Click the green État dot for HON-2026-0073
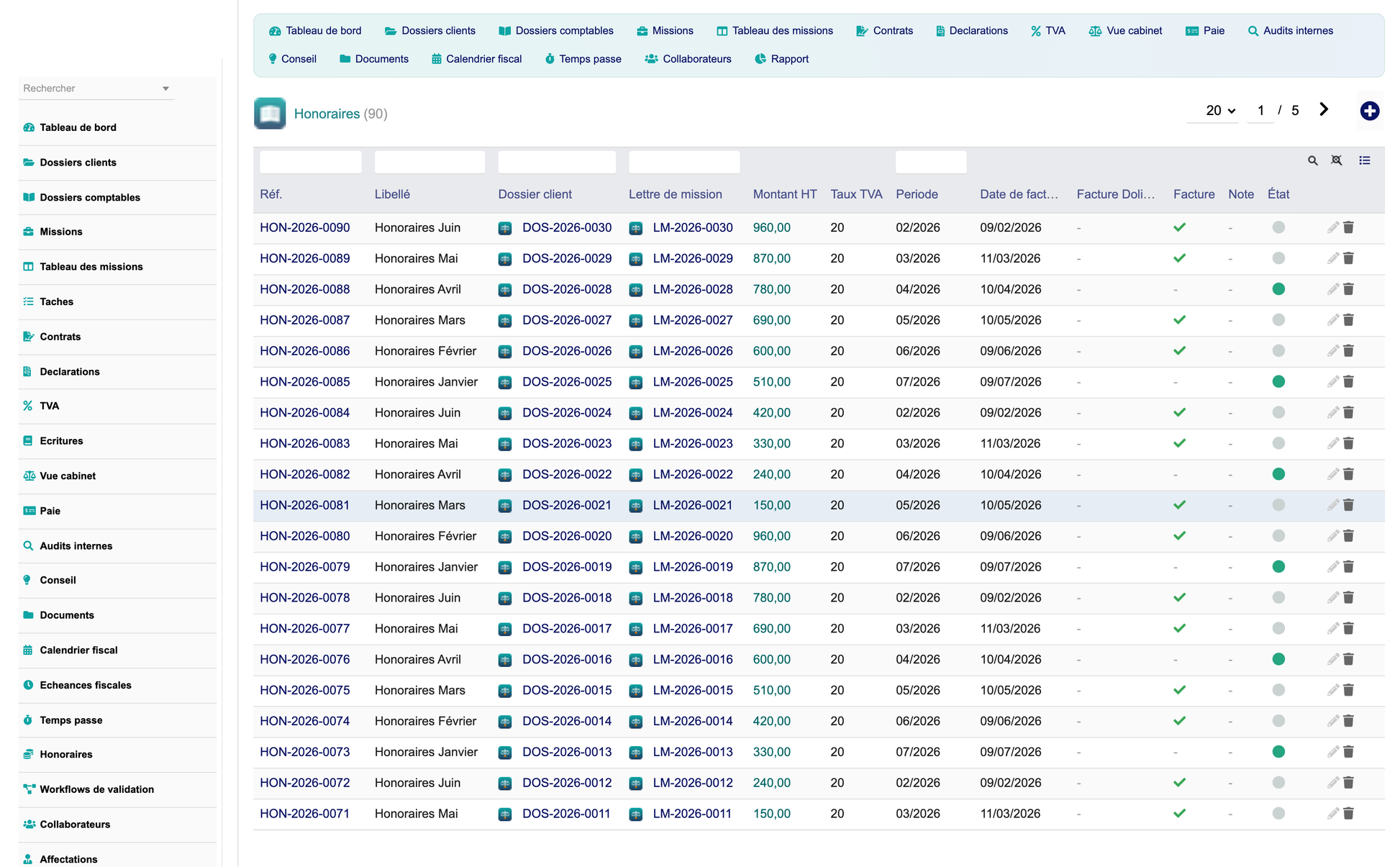This screenshot has width=1400, height=867. 1278,752
